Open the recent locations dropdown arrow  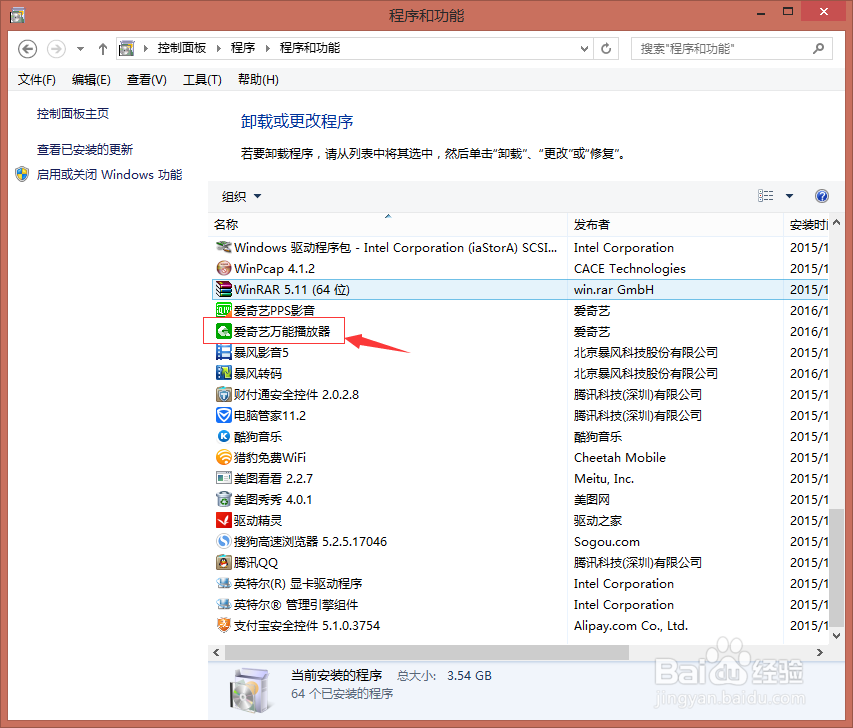pos(81,49)
